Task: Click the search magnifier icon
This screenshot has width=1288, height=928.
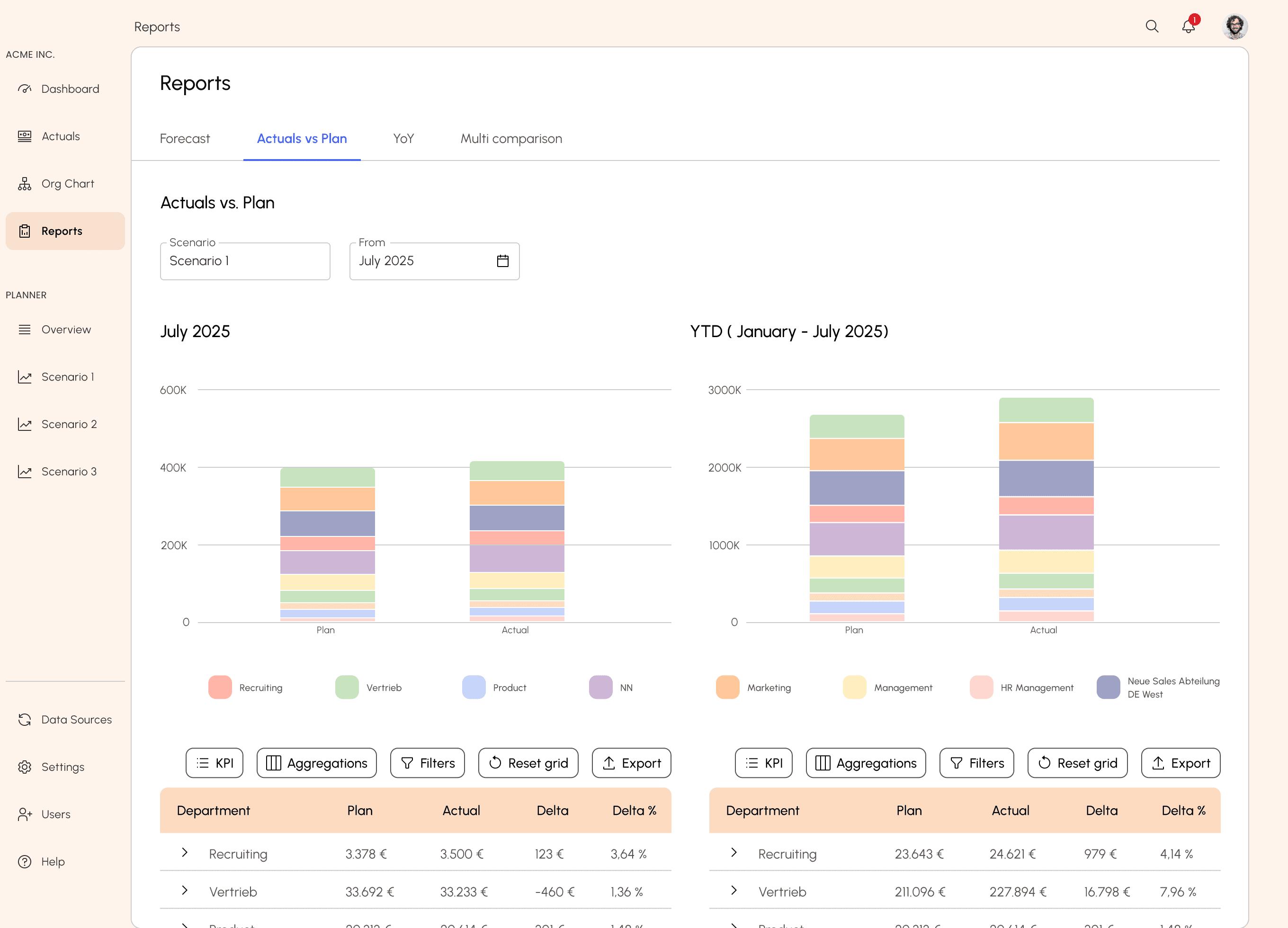Action: pos(1152,26)
